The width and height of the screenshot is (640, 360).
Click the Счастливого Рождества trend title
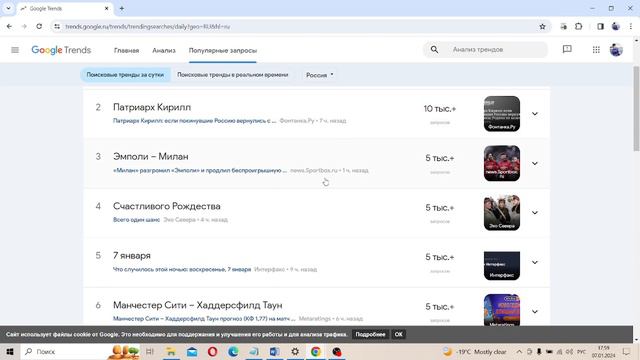(x=167, y=206)
